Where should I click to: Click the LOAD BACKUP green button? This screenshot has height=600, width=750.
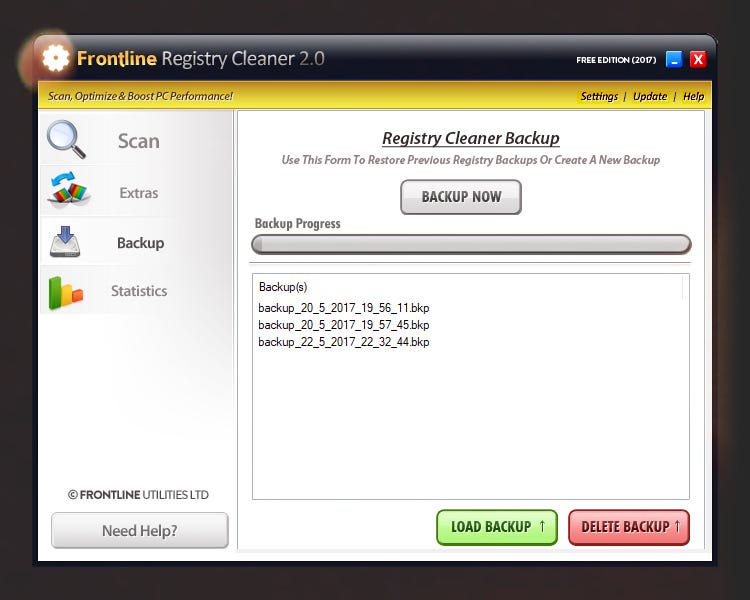click(497, 527)
